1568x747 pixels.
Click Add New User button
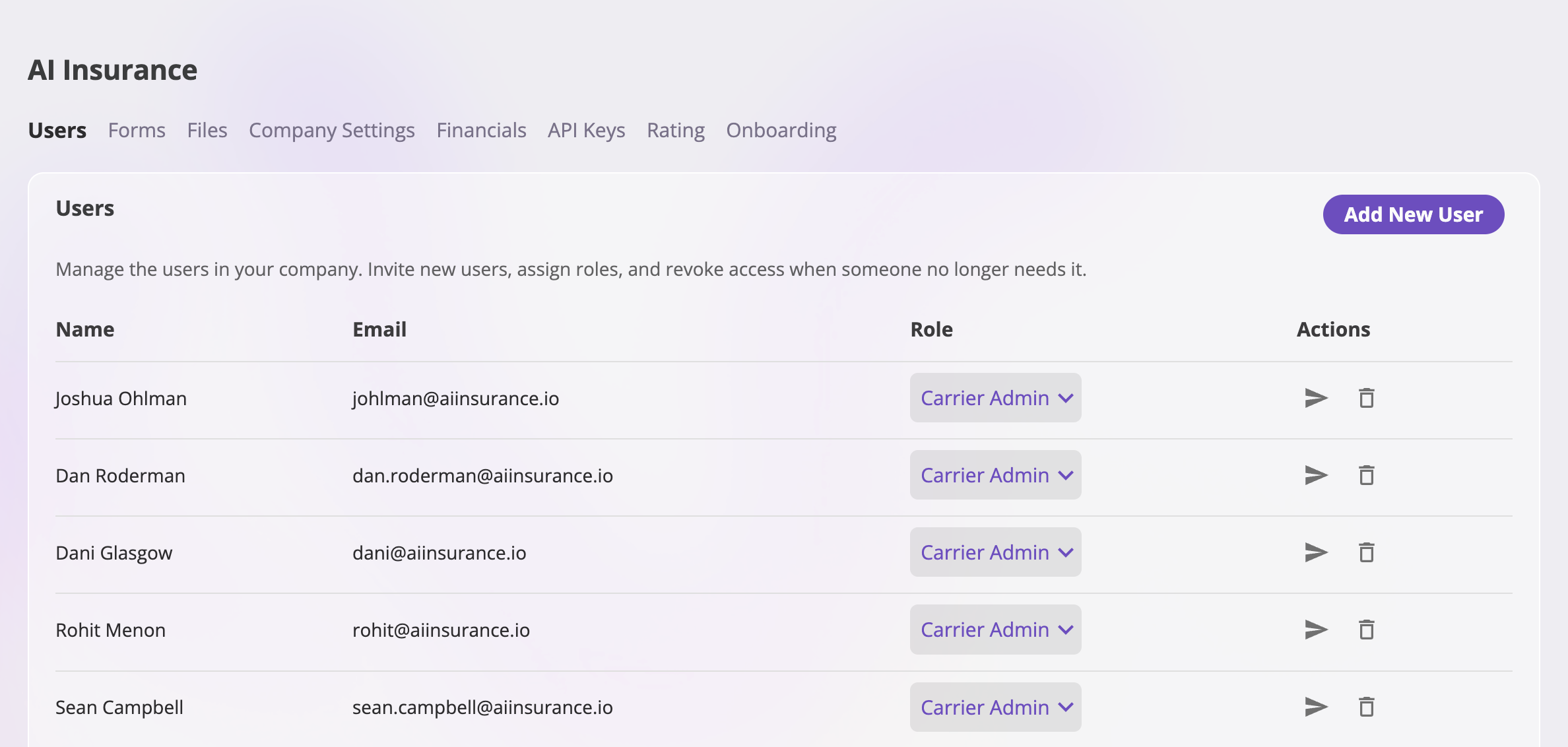1414,214
